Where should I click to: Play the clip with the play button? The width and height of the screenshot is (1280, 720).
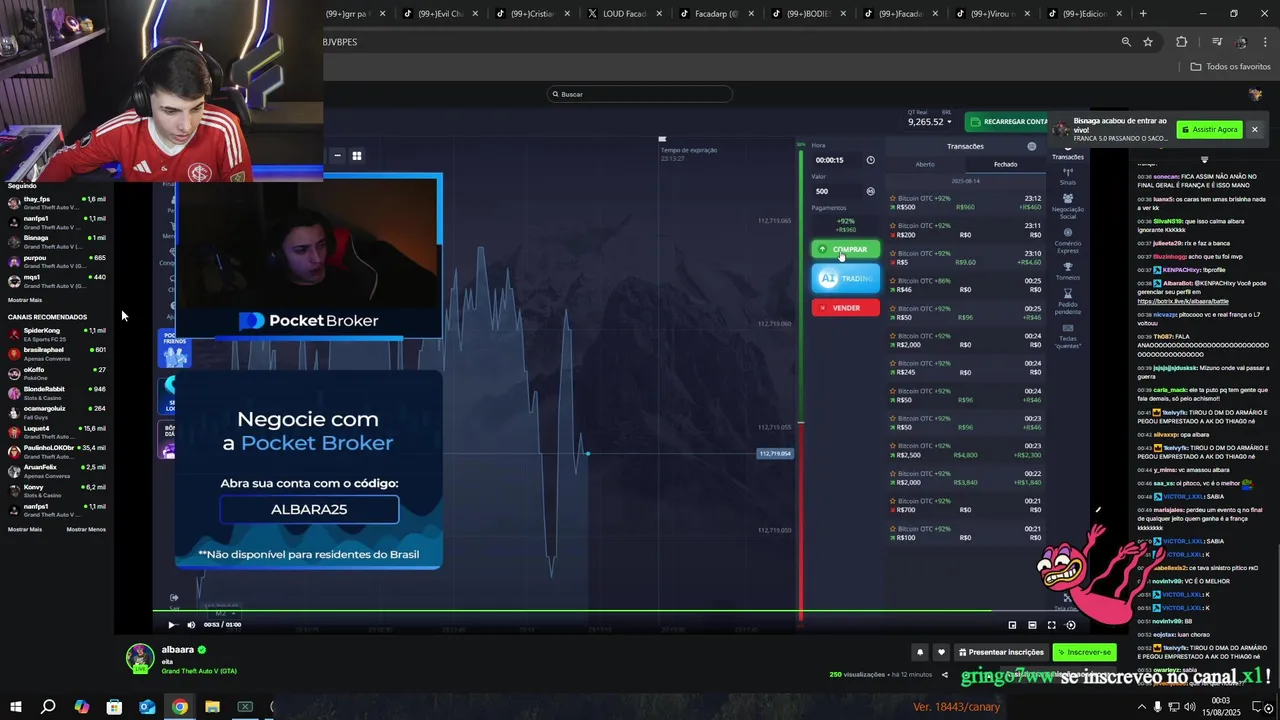click(171, 625)
